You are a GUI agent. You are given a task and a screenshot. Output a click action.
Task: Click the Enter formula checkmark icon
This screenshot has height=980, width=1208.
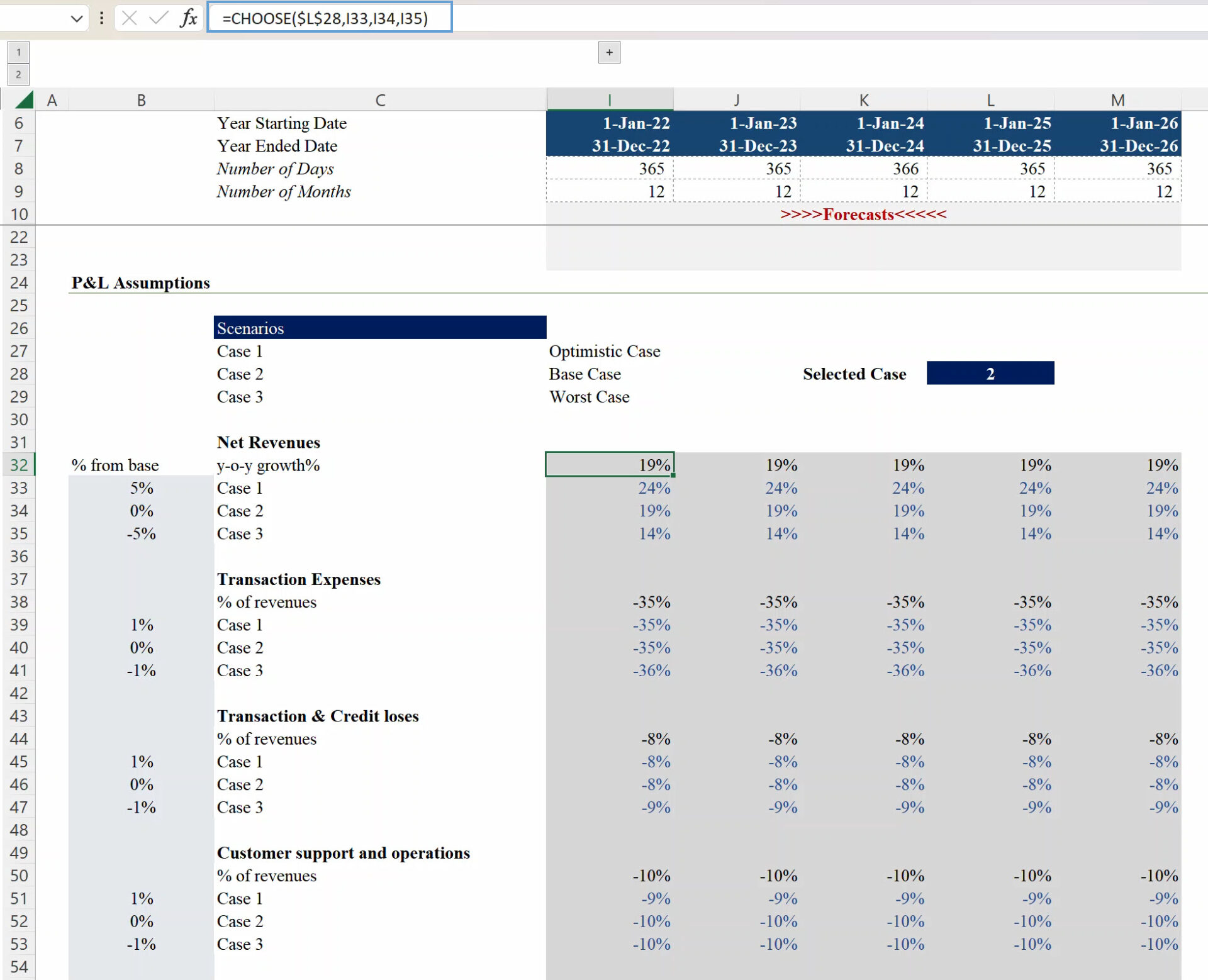(159, 18)
